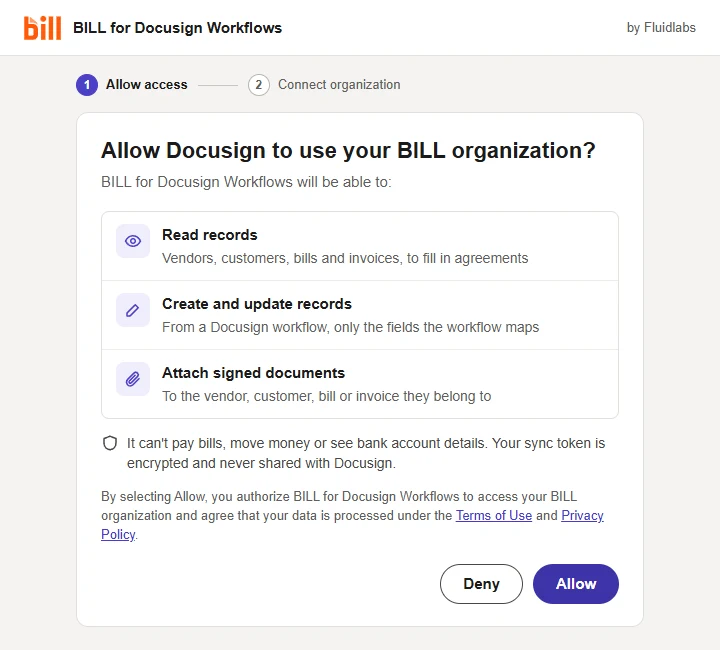This screenshot has height=650, width=720.
Task: Go to the Connect organization step label
Action: pos(339,85)
